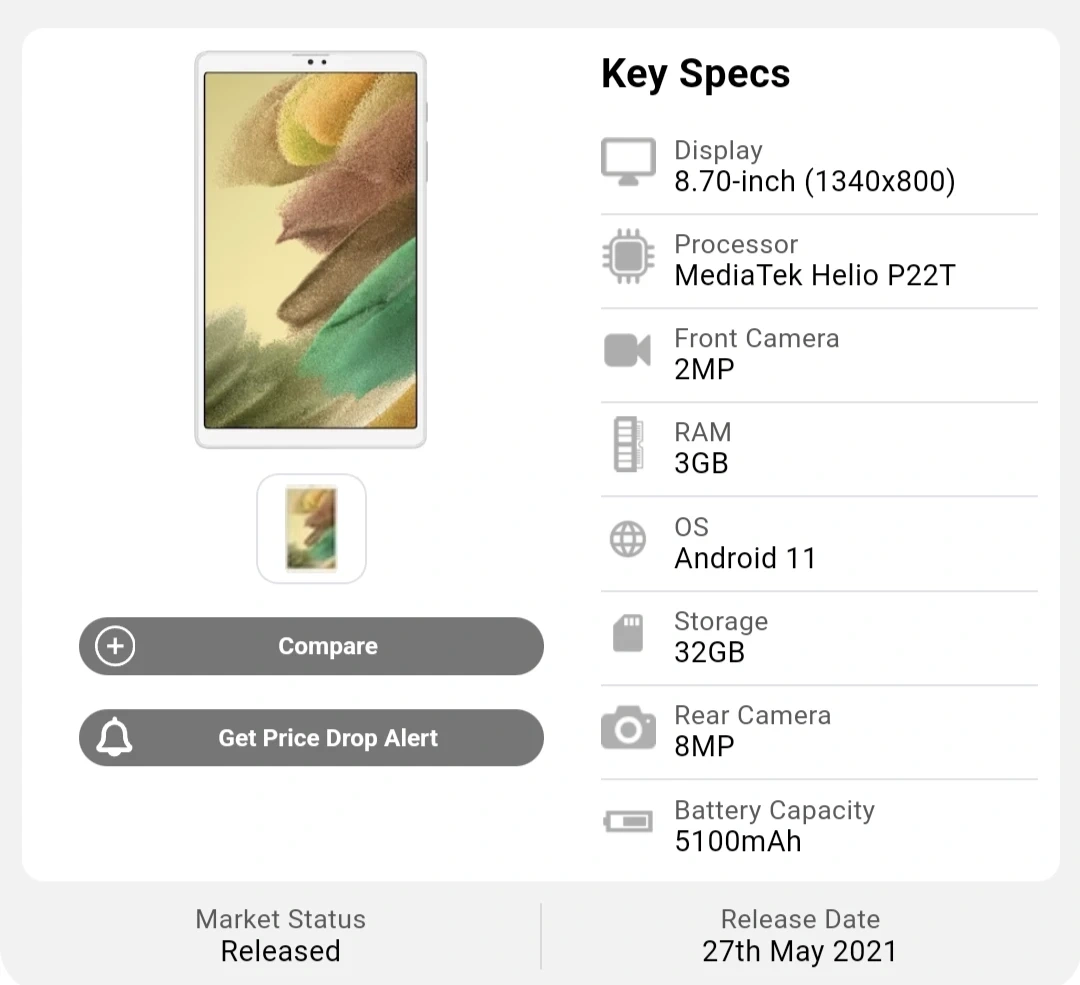Click the plus icon on Compare
Image resolution: width=1080 pixels, height=985 pixels.
(115, 646)
